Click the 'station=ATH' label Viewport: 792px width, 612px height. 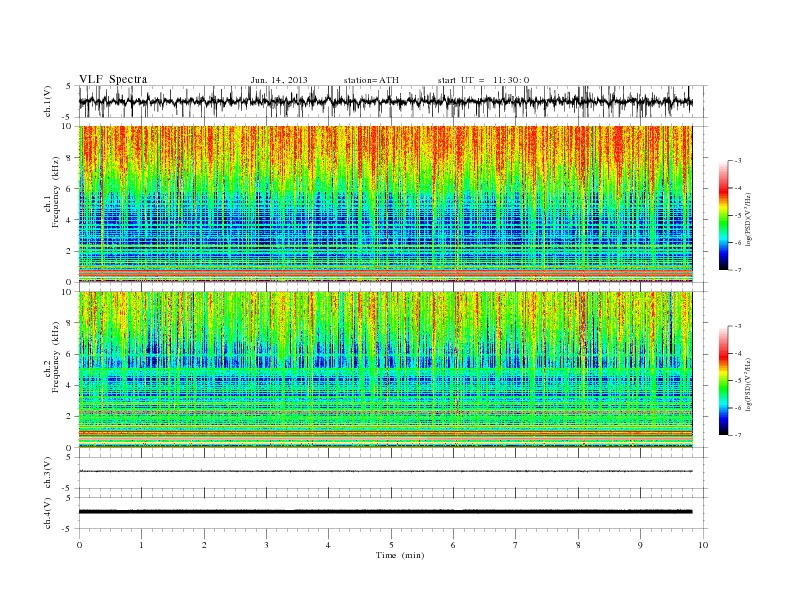(371, 80)
